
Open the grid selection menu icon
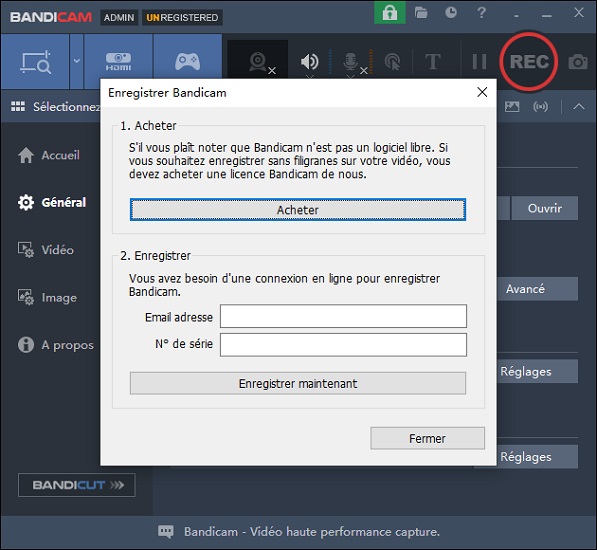click(x=18, y=107)
